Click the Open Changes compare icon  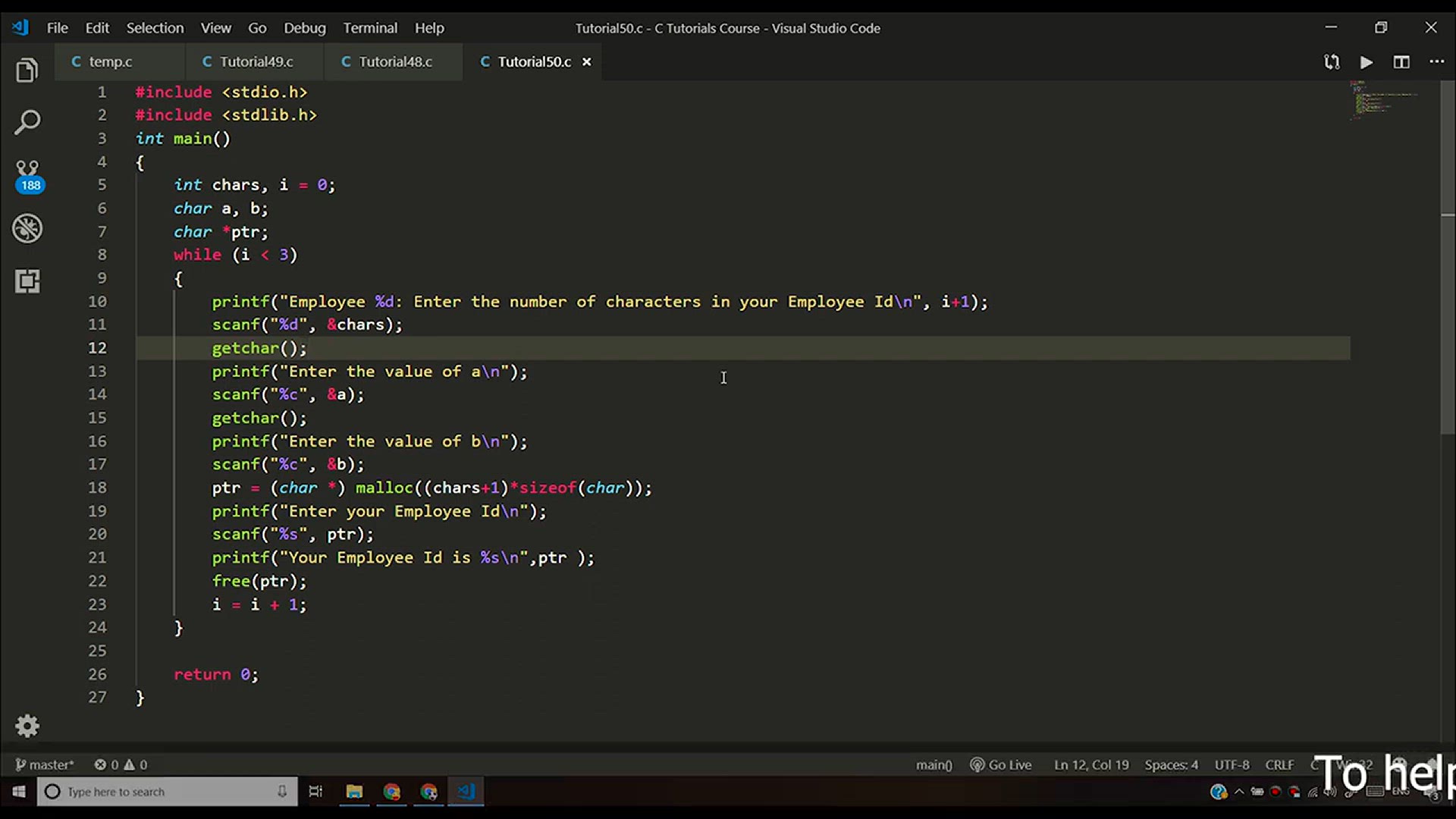(x=1332, y=62)
